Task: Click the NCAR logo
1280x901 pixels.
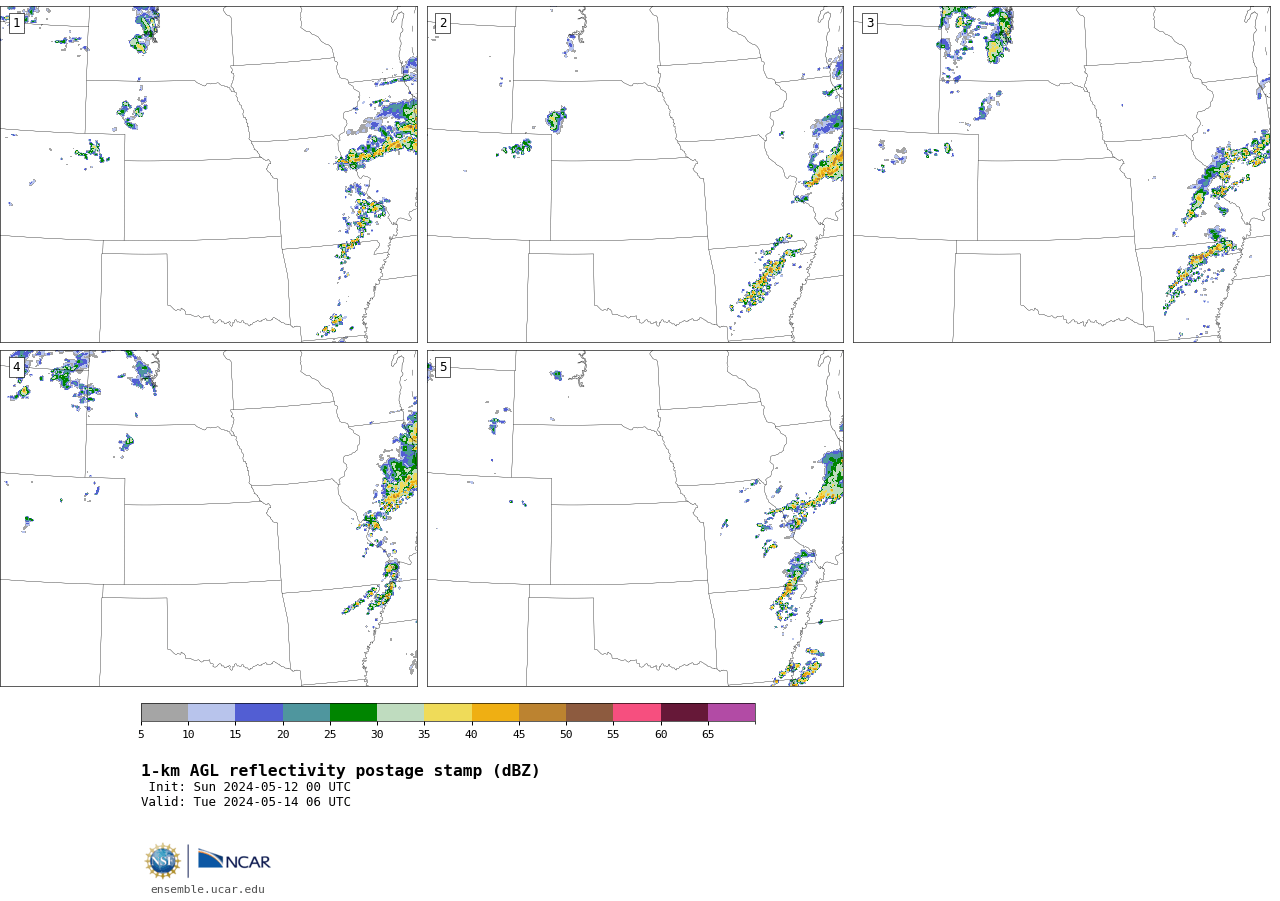Action: pos(234,860)
